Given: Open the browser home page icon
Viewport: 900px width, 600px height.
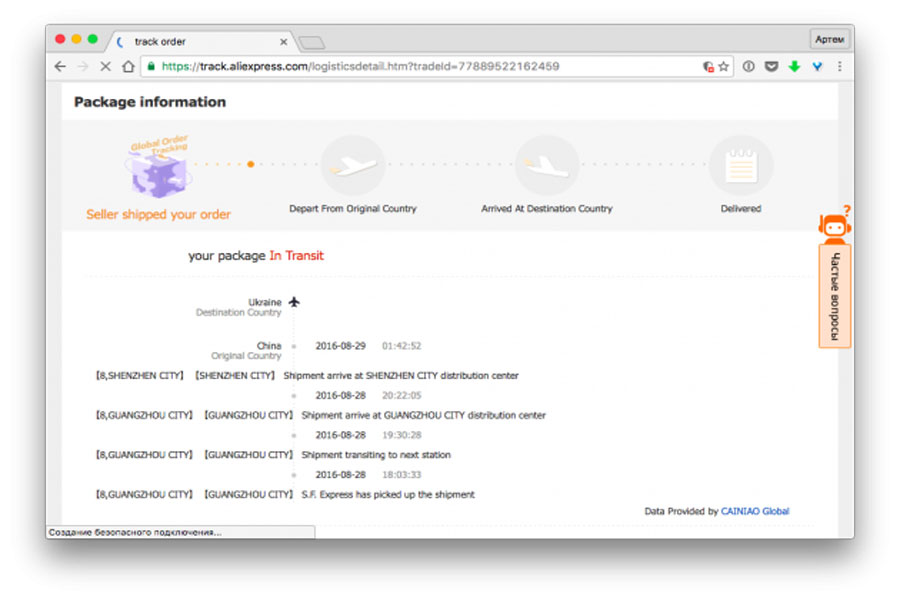Looking at the screenshot, I should 129,67.
